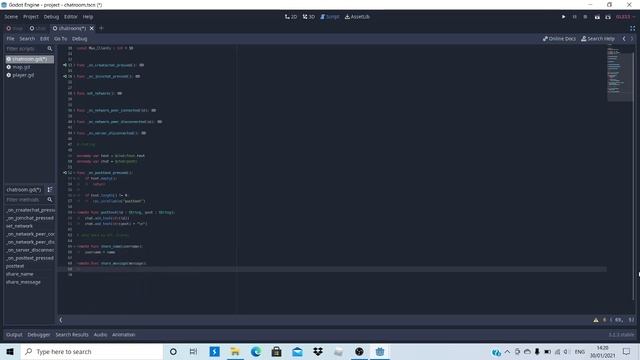The height and width of the screenshot is (360, 640).
Task: Select chatroom.gd in script list
Action: 29,59
